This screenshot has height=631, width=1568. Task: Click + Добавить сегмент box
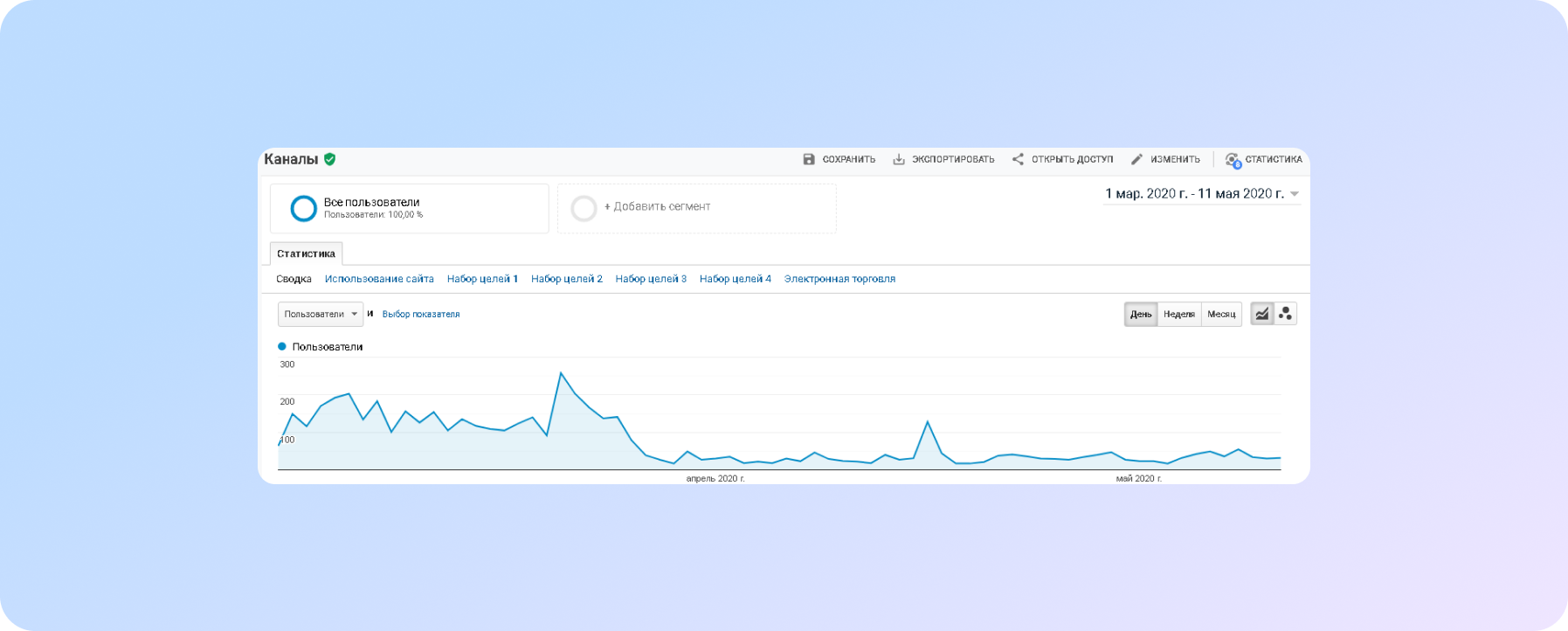pyautogui.click(x=697, y=208)
